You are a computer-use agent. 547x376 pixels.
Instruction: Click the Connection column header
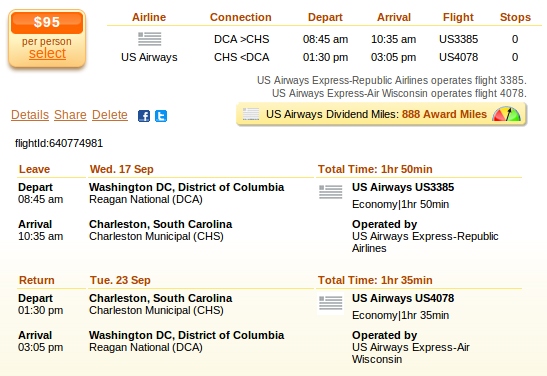coord(241,17)
